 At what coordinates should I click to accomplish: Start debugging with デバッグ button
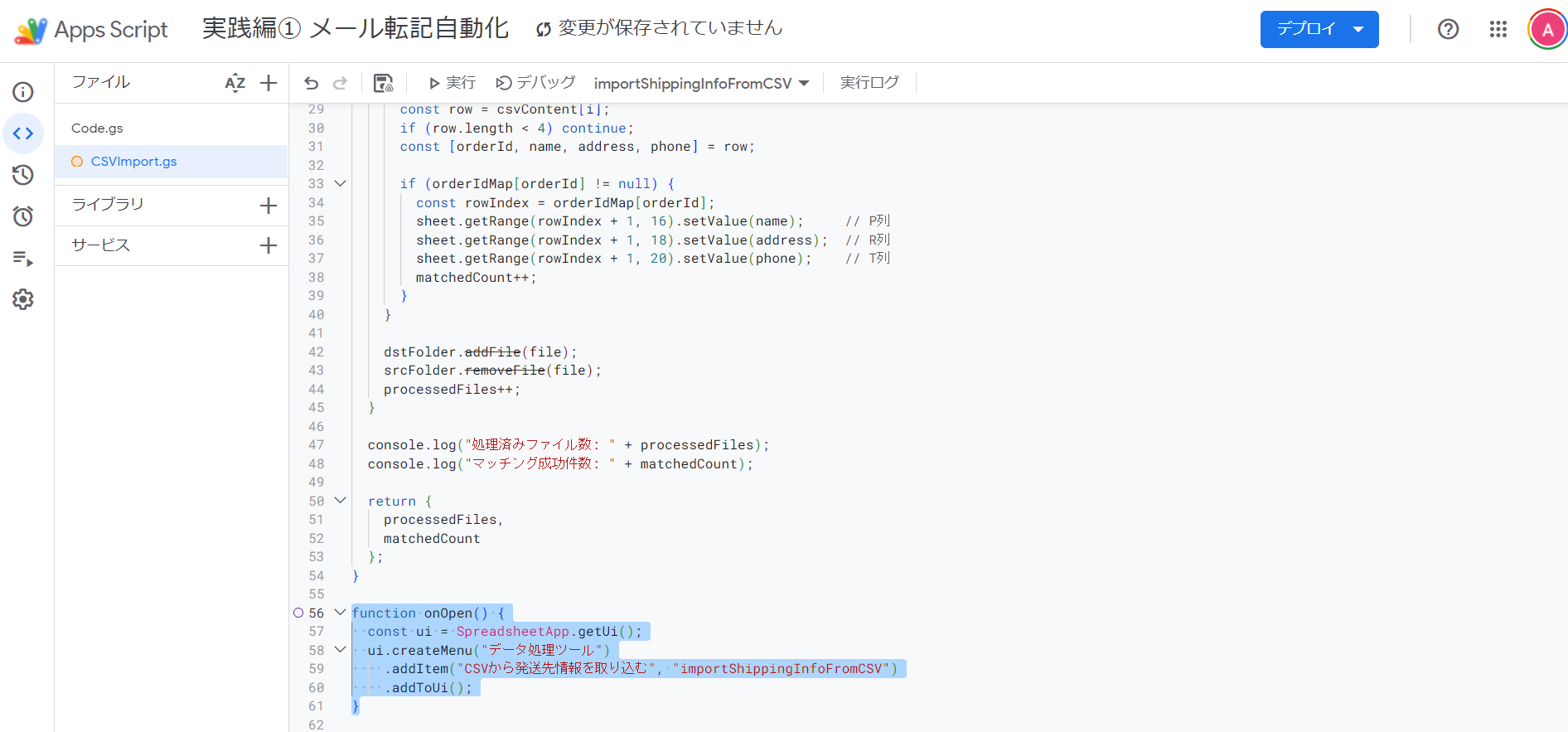[535, 83]
